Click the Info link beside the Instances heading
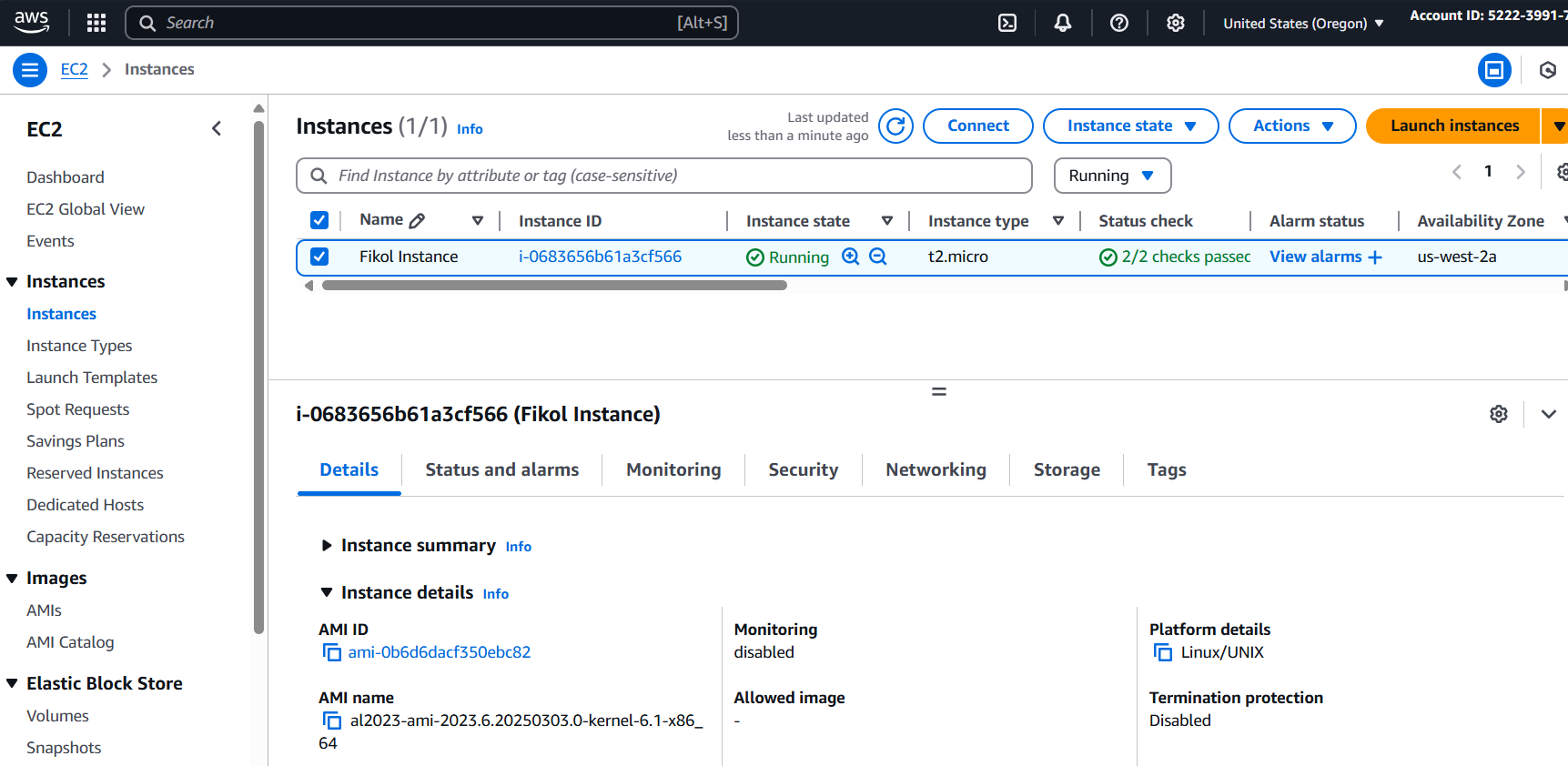This screenshot has height=766, width=1568. click(x=470, y=129)
